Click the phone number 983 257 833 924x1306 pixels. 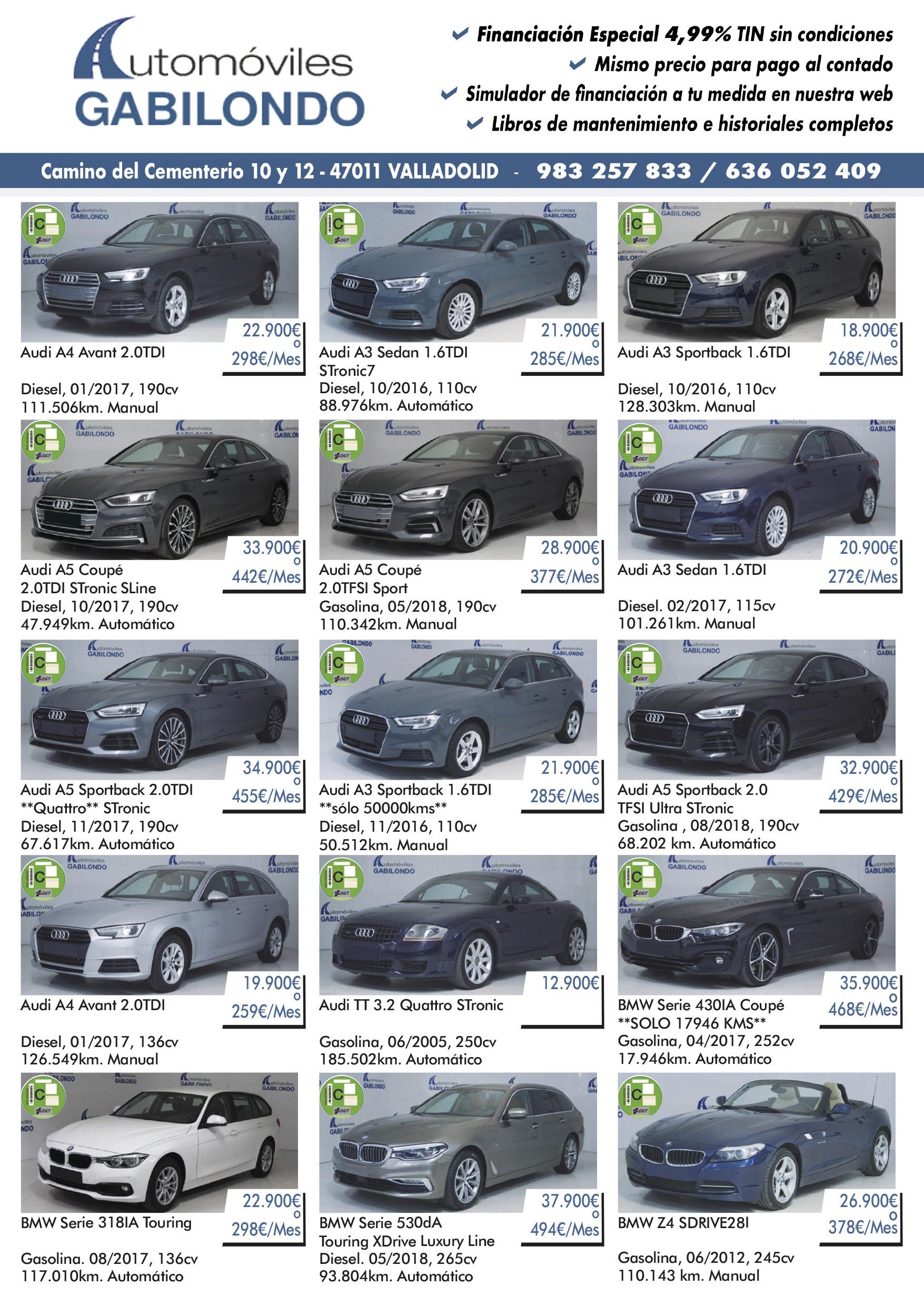[x=613, y=171]
